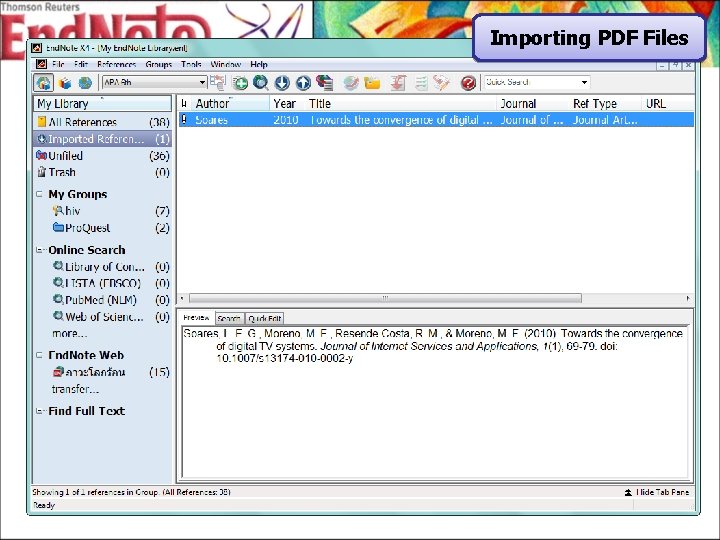Open the Quick Search dropdown arrow

tap(584, 82)
